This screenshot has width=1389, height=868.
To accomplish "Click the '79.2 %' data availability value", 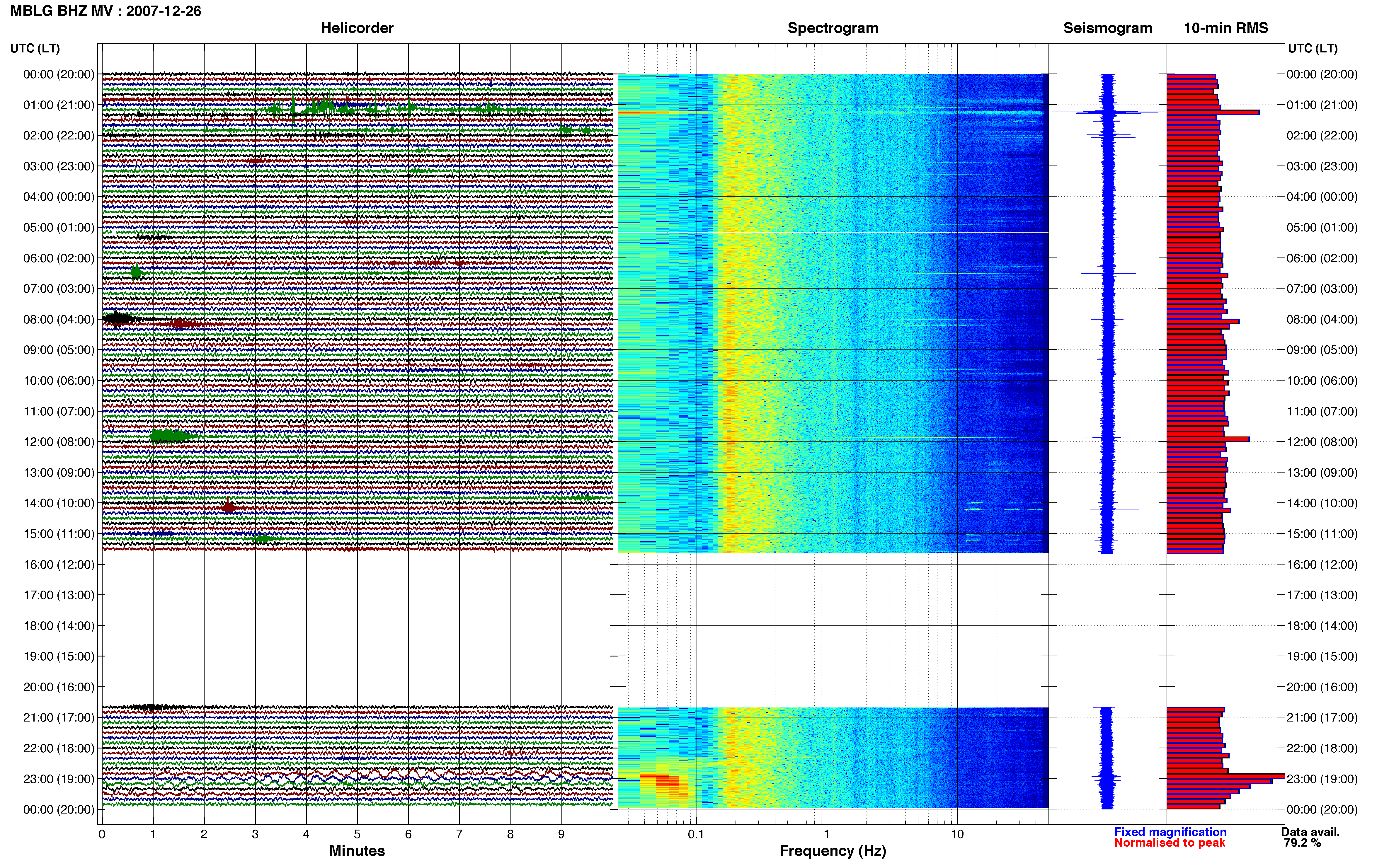I will 1302,843.
